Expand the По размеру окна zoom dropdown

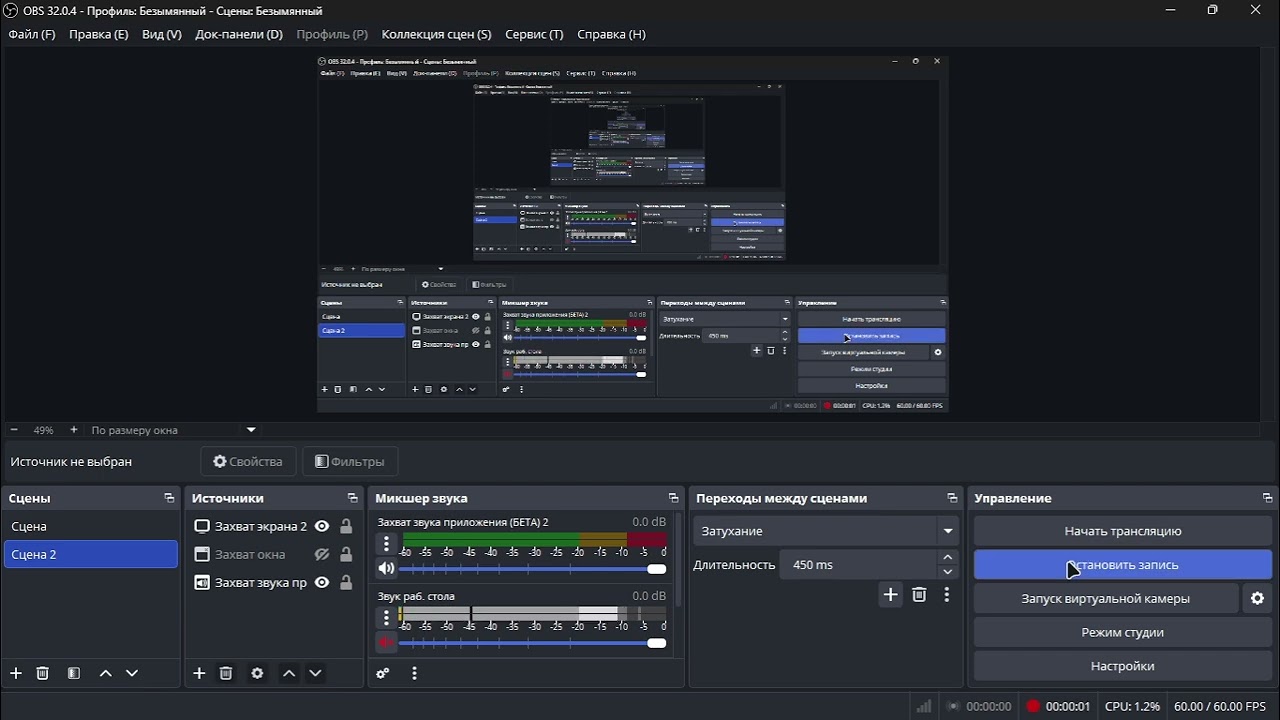[251, 430]
